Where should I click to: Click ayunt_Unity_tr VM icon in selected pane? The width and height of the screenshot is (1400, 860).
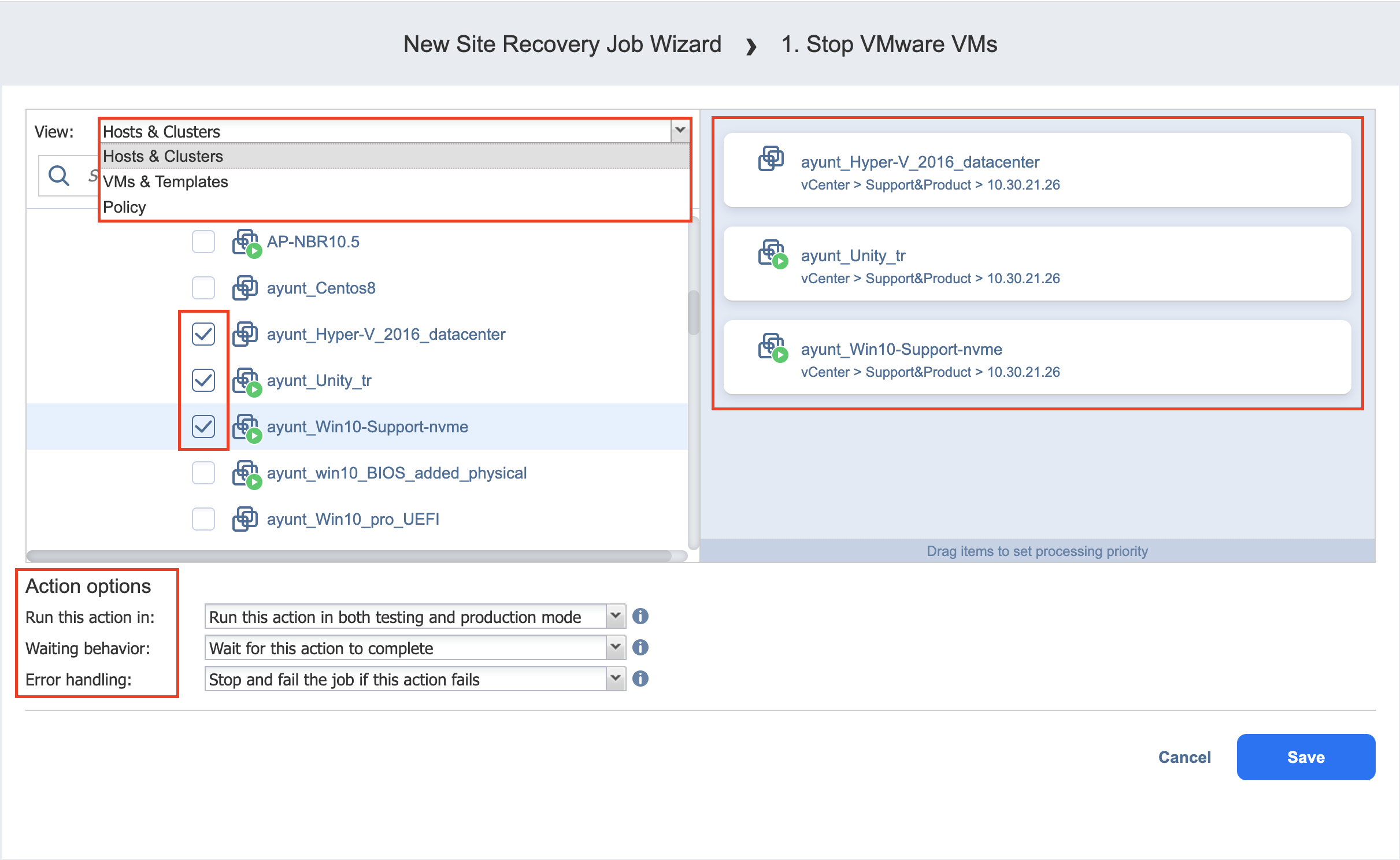point(772,254)
